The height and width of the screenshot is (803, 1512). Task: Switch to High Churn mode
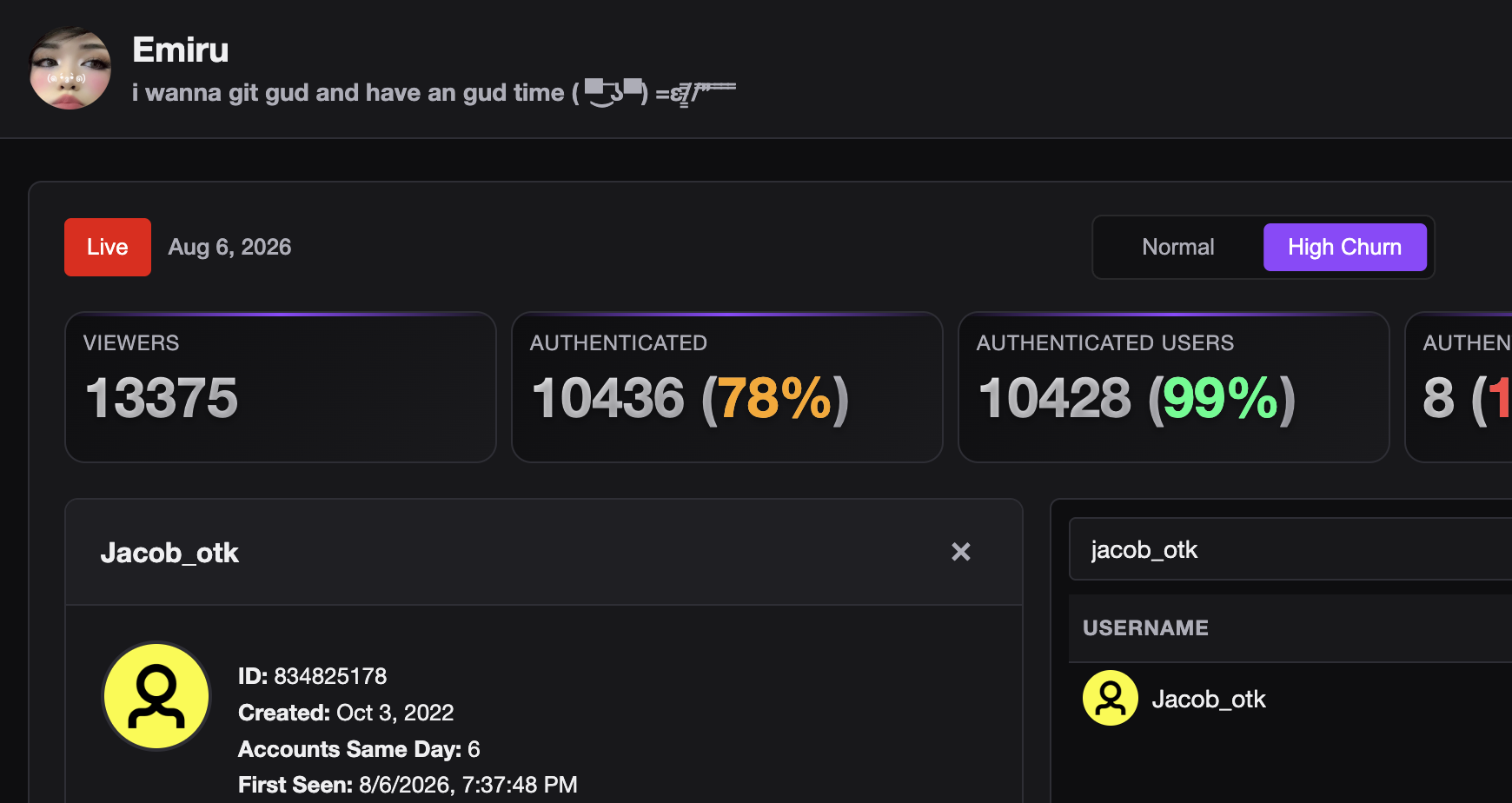pos(1344,247)
